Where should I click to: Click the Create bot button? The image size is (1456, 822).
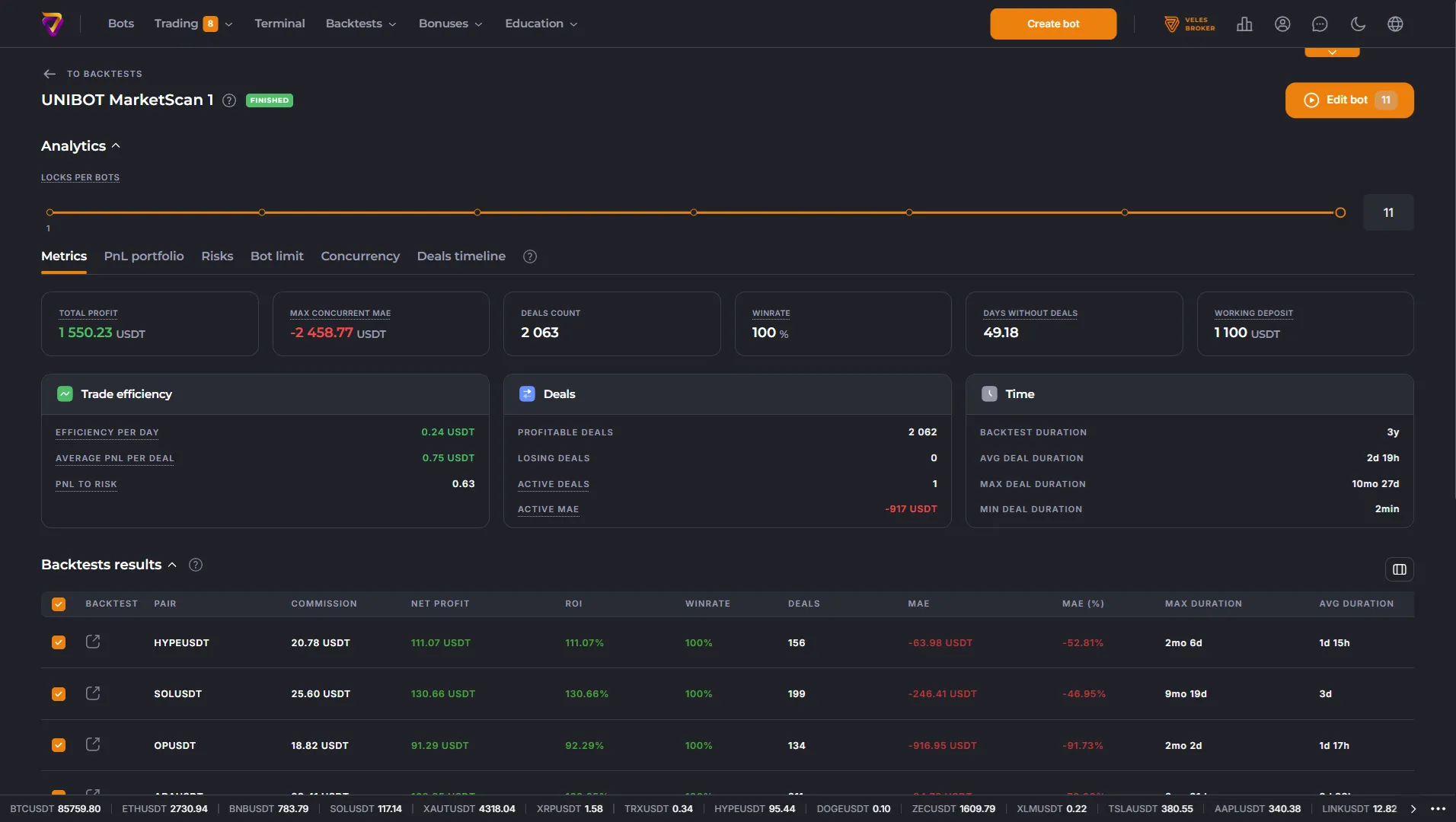[x=1053, y=24]
